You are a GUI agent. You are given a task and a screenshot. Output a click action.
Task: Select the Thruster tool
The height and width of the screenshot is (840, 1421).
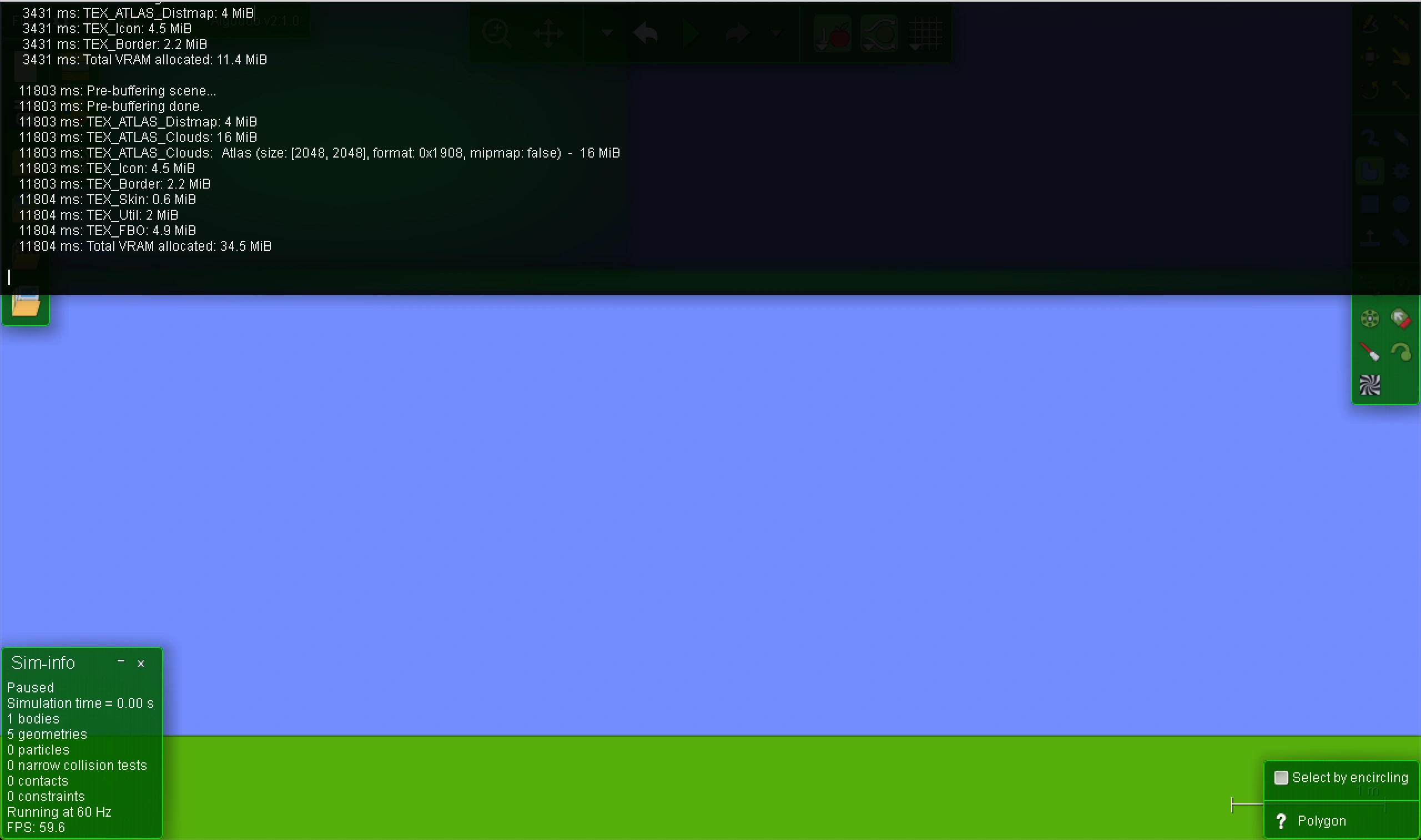1400,318
